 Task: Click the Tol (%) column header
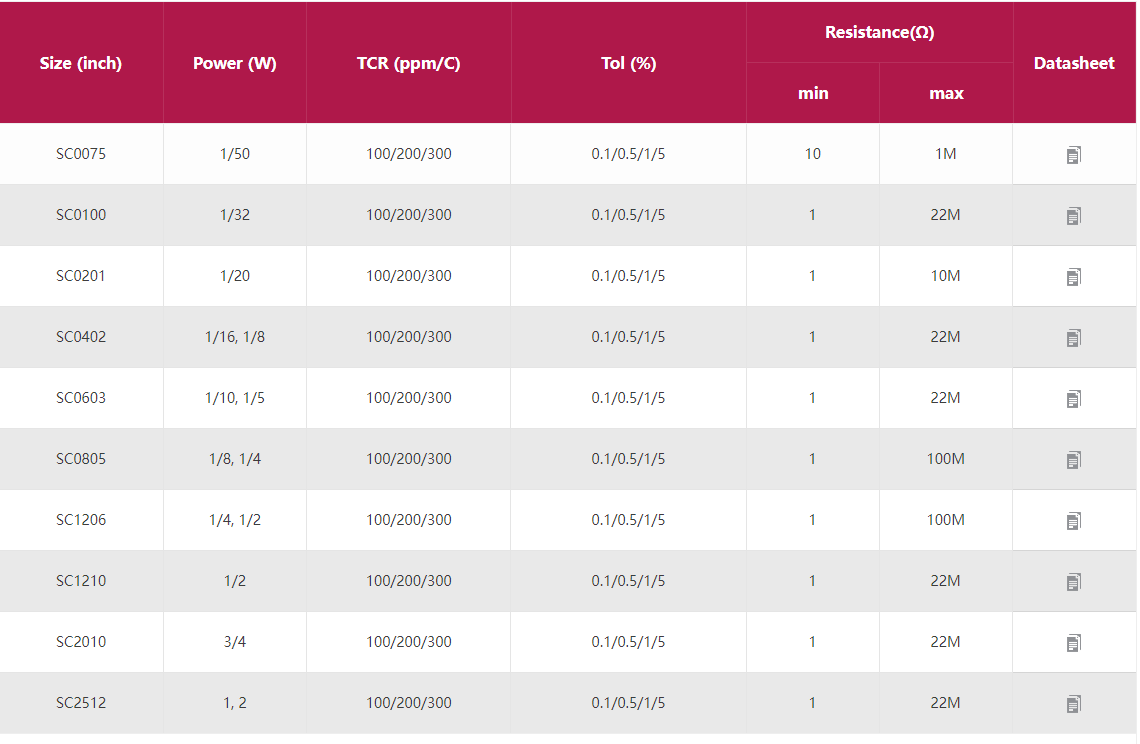pos(628,63)
